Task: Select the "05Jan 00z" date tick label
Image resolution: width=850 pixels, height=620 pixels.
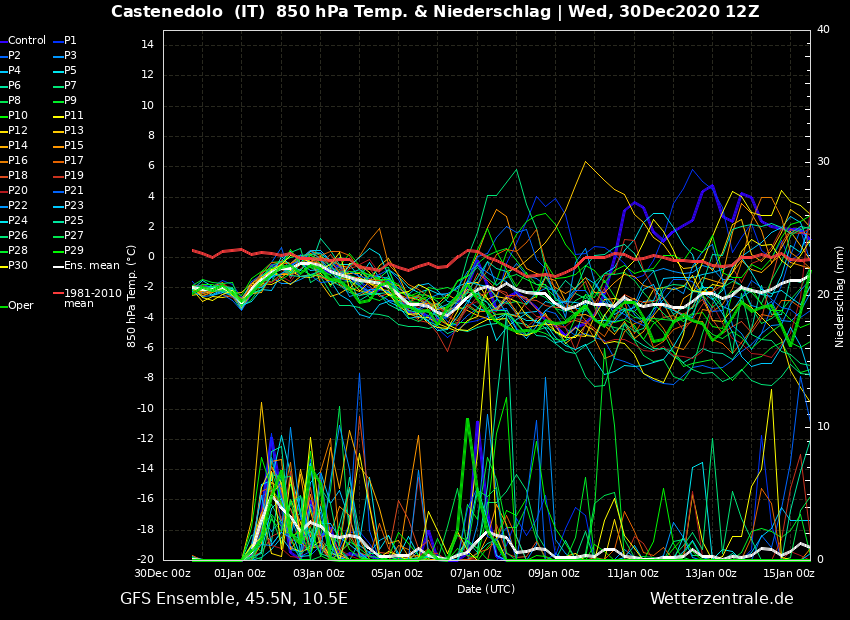Action: pos(397,573)
